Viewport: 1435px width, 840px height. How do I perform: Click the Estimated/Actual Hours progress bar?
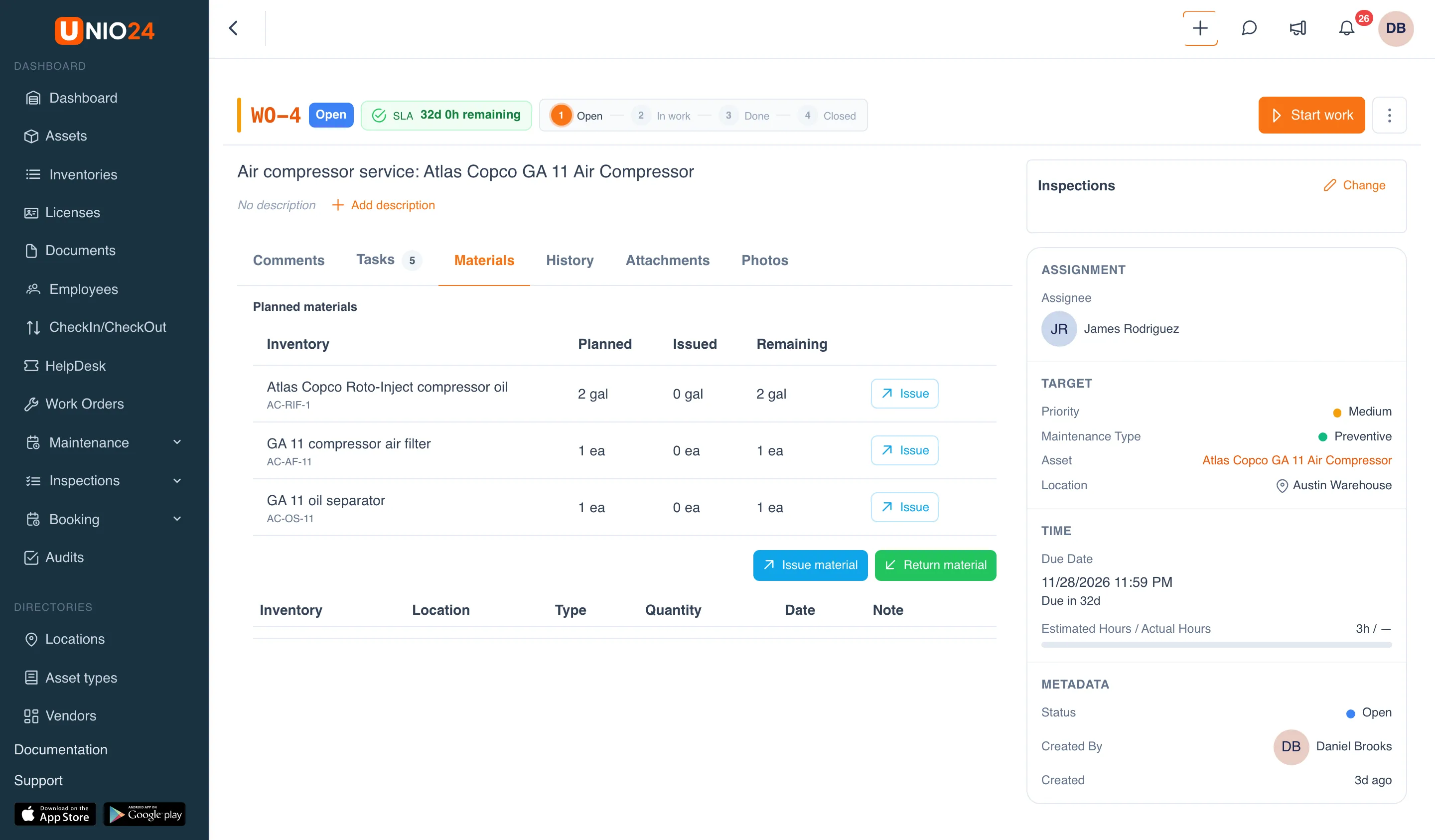[1216, 645]
